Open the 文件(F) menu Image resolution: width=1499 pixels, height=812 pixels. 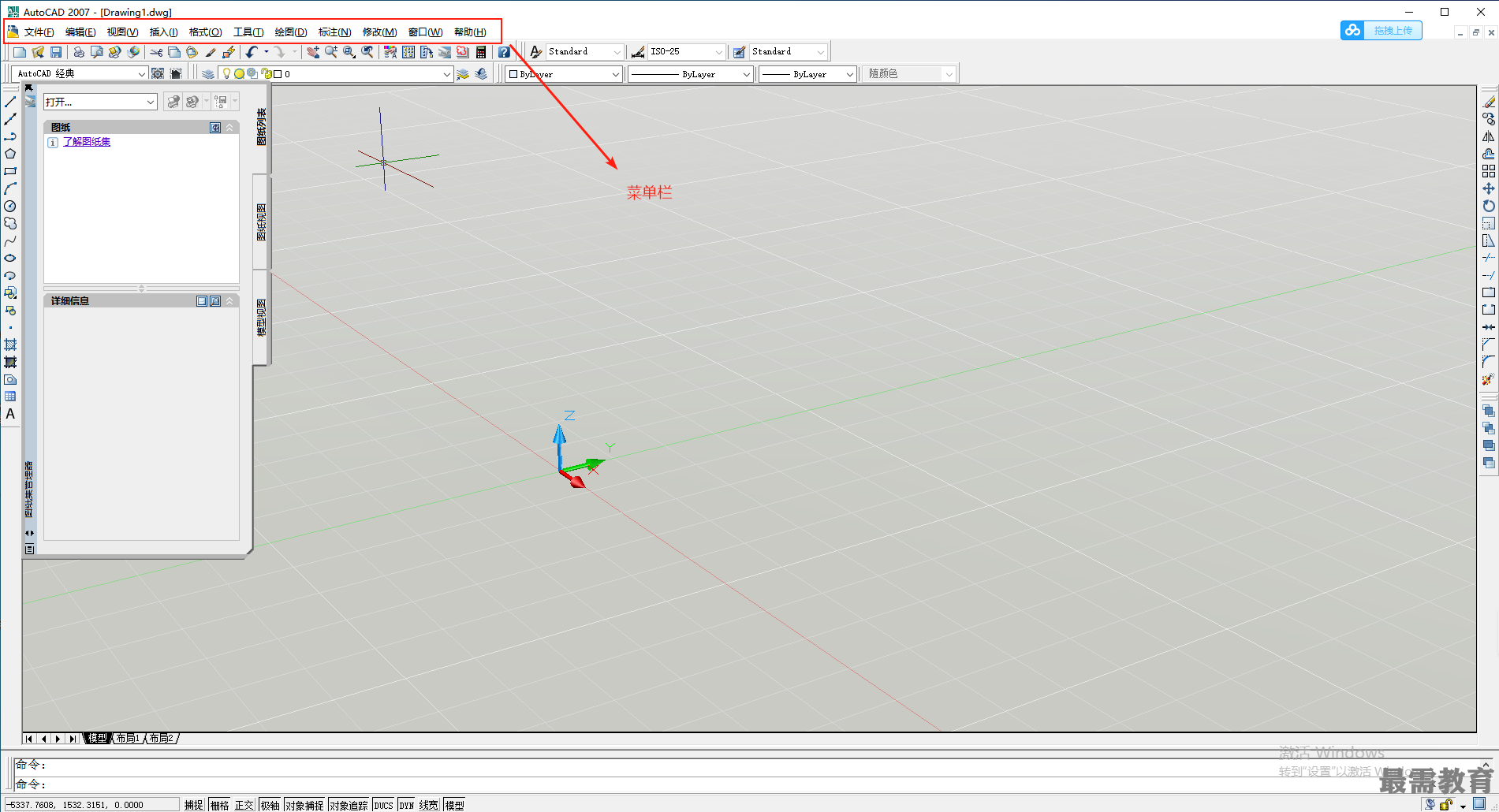(x=39, y=32)
